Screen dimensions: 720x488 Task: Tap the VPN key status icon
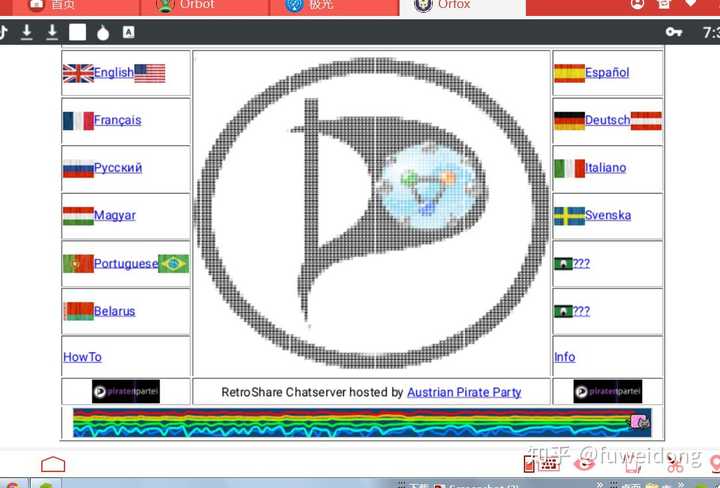pyautogui.click(x=674, y=32)
